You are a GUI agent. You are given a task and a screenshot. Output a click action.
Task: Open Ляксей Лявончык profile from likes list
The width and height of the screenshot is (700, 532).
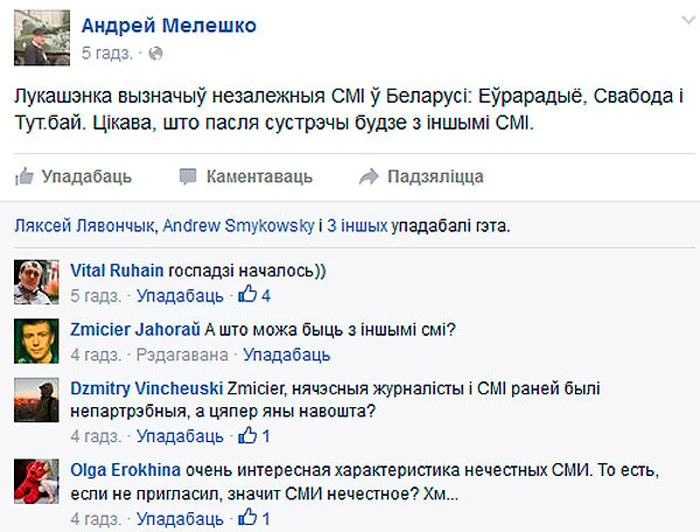point(84,226)
